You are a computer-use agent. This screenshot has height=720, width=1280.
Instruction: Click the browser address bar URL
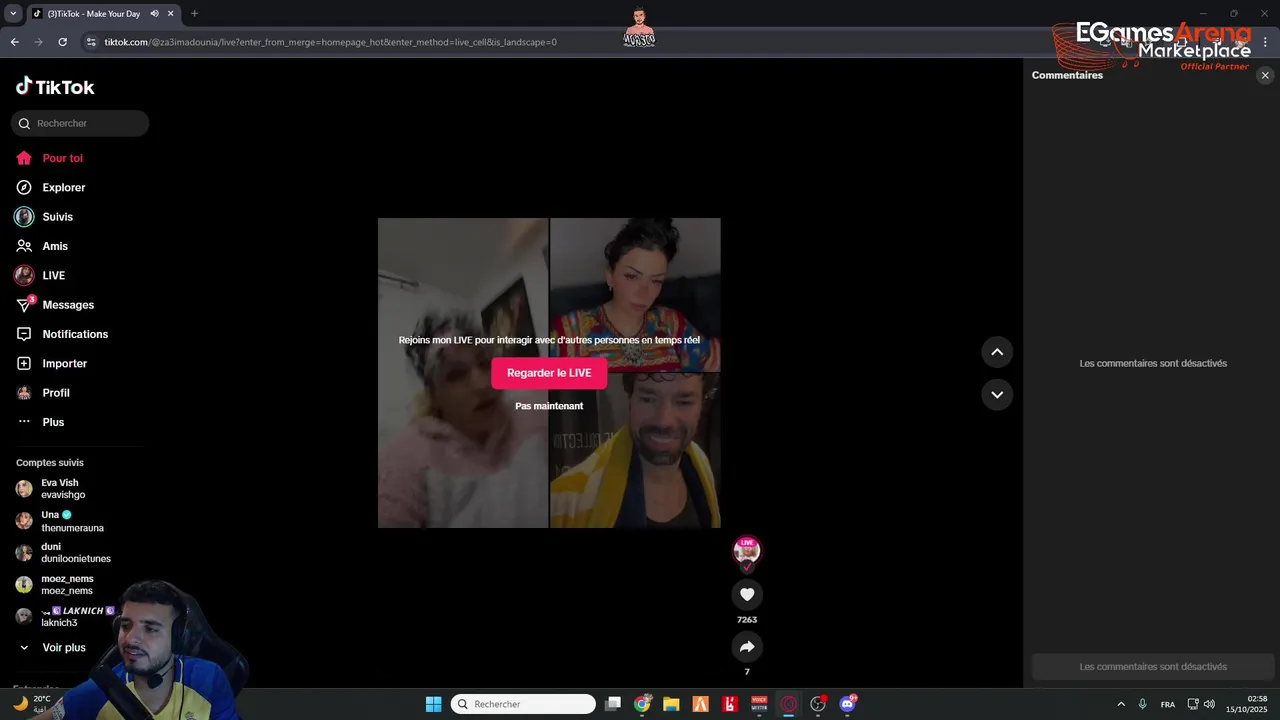(x=330, y=42)
